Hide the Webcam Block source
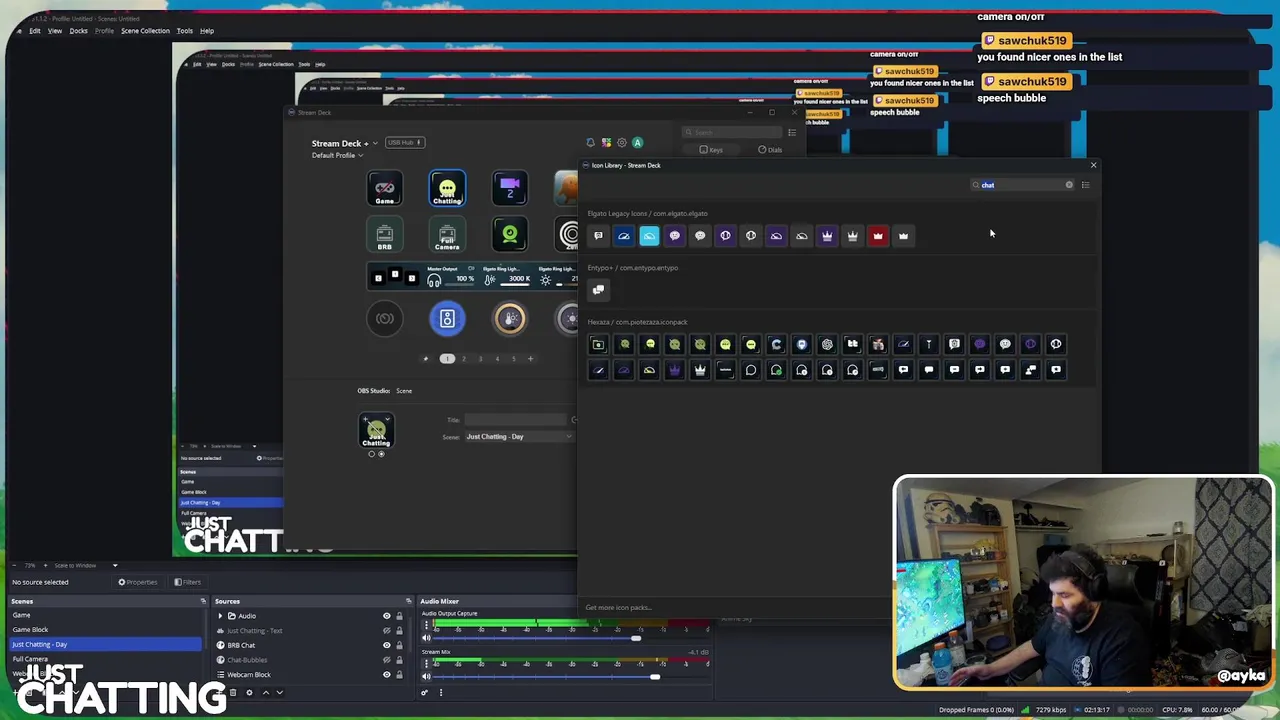 pyautogui.click(x=387, y=674)
